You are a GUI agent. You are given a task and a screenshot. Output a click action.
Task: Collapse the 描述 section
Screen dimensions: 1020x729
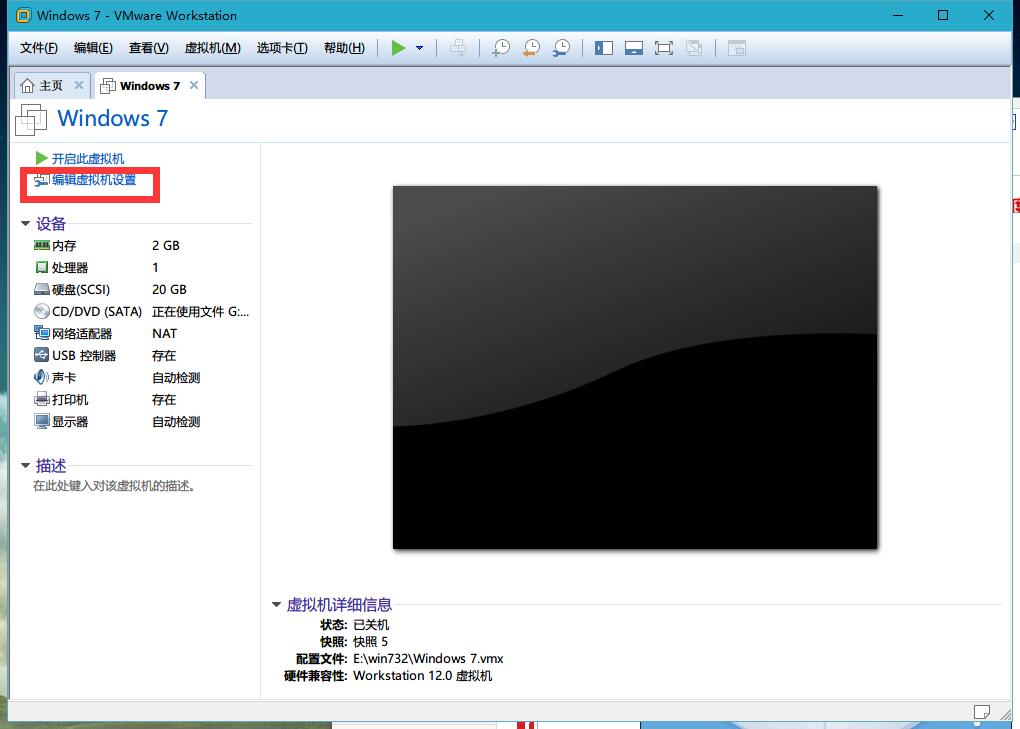click(26, 466)
